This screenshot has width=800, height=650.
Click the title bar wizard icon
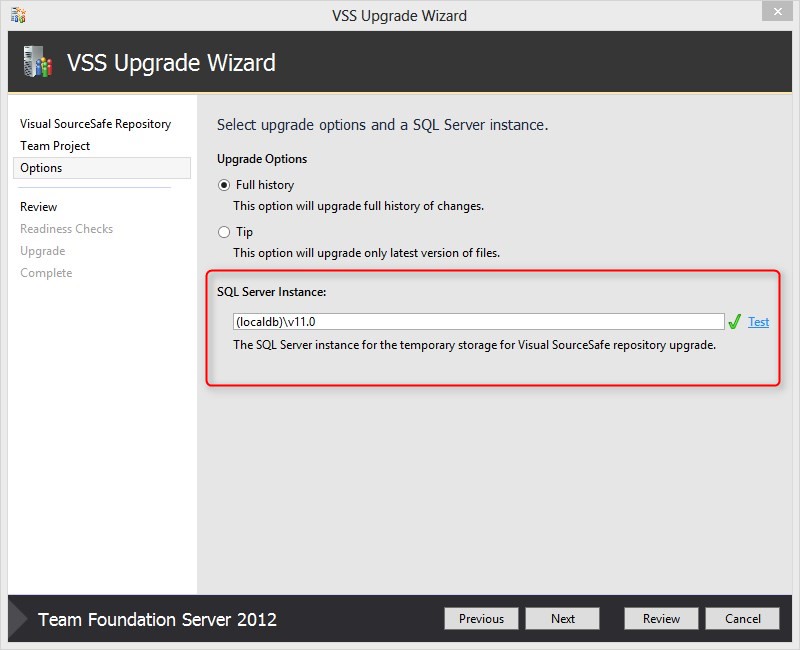coord(18,15)
